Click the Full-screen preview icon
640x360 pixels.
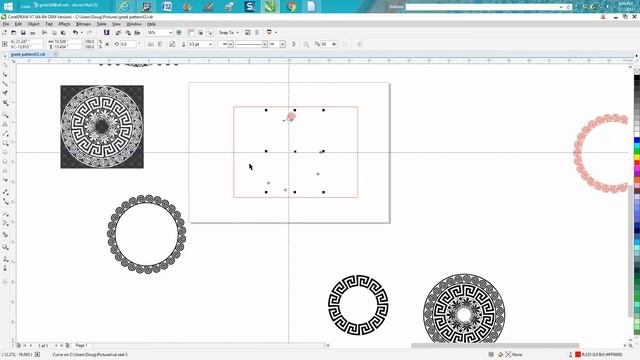point(179,32)
